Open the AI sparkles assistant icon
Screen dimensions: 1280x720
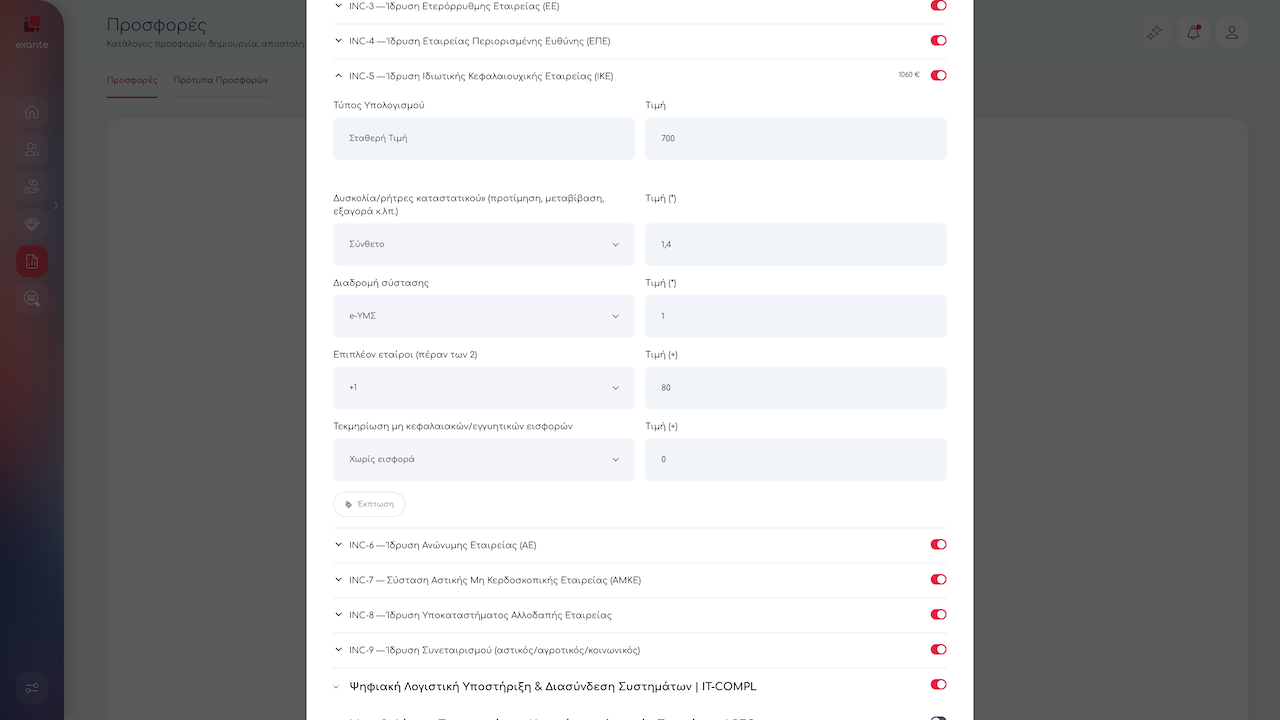(x=1154, y=32)
